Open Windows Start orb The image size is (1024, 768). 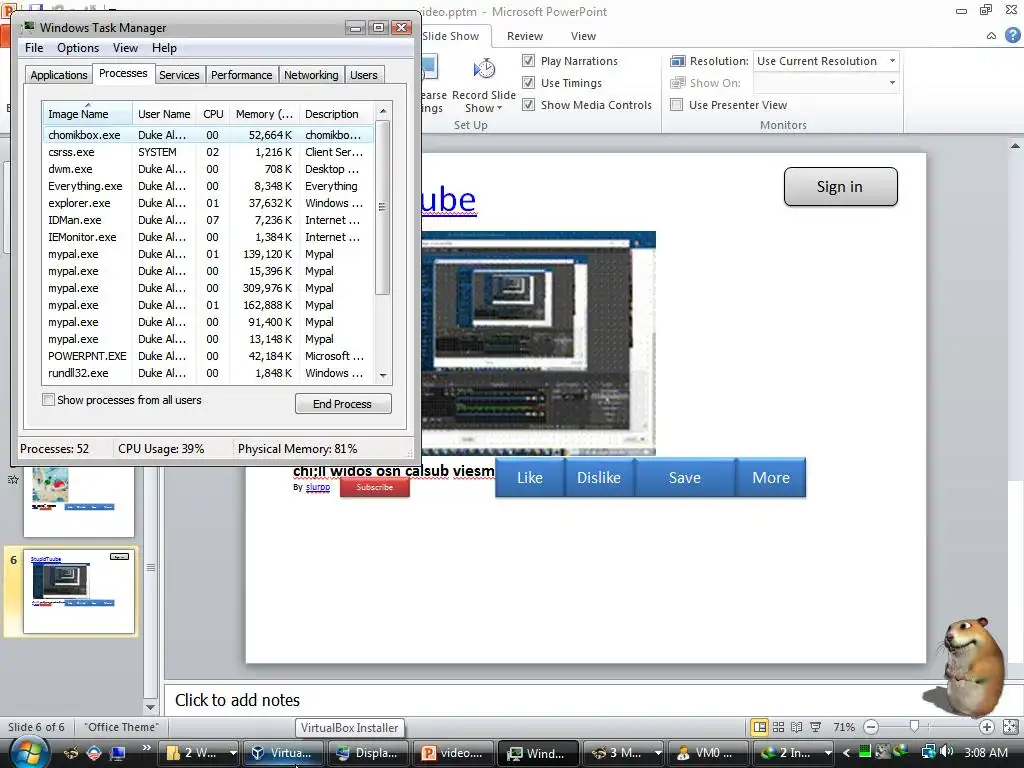[x=29, y=752]
